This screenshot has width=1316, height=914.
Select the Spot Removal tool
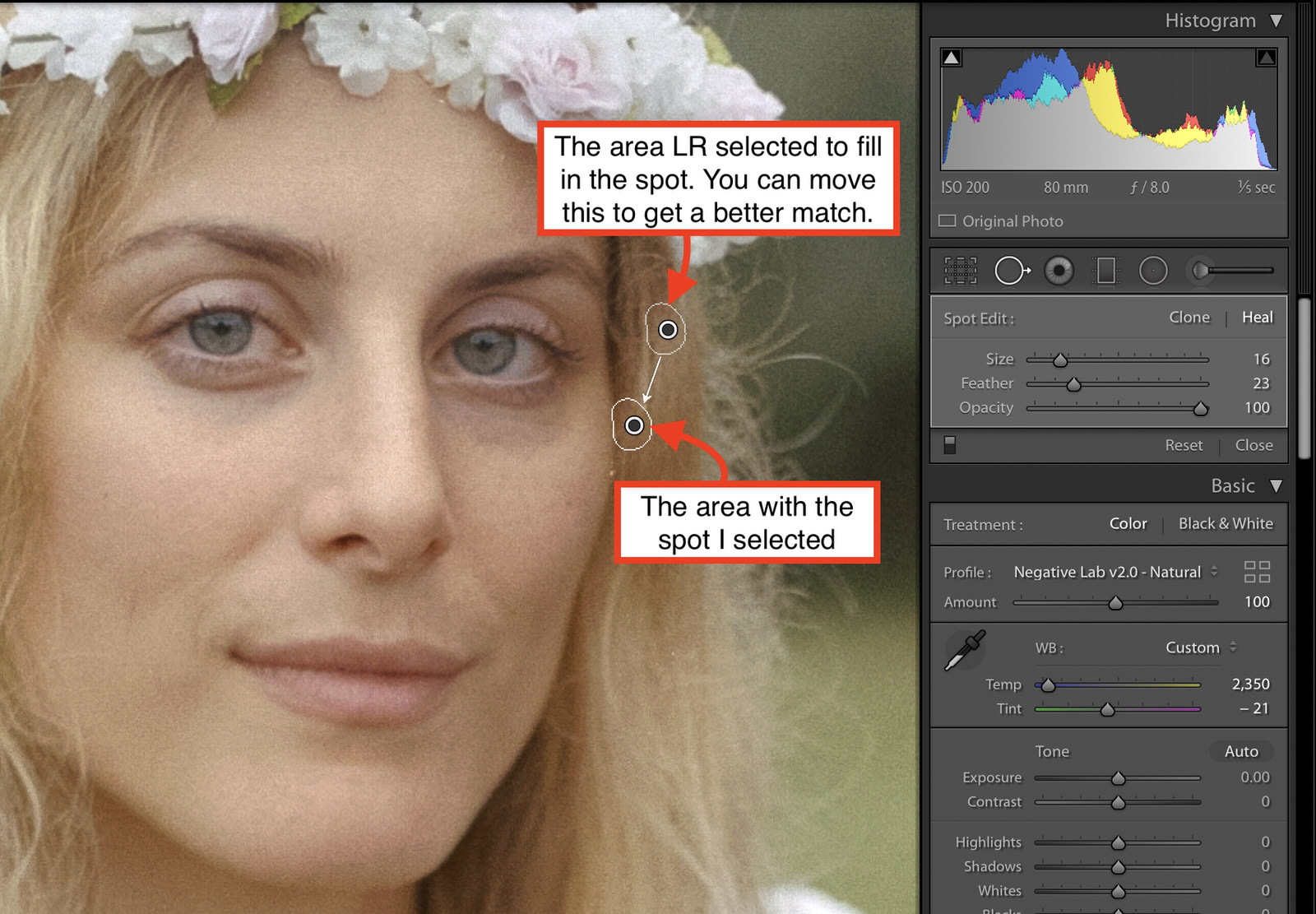pyautogui.click(x=1011, y=270)
